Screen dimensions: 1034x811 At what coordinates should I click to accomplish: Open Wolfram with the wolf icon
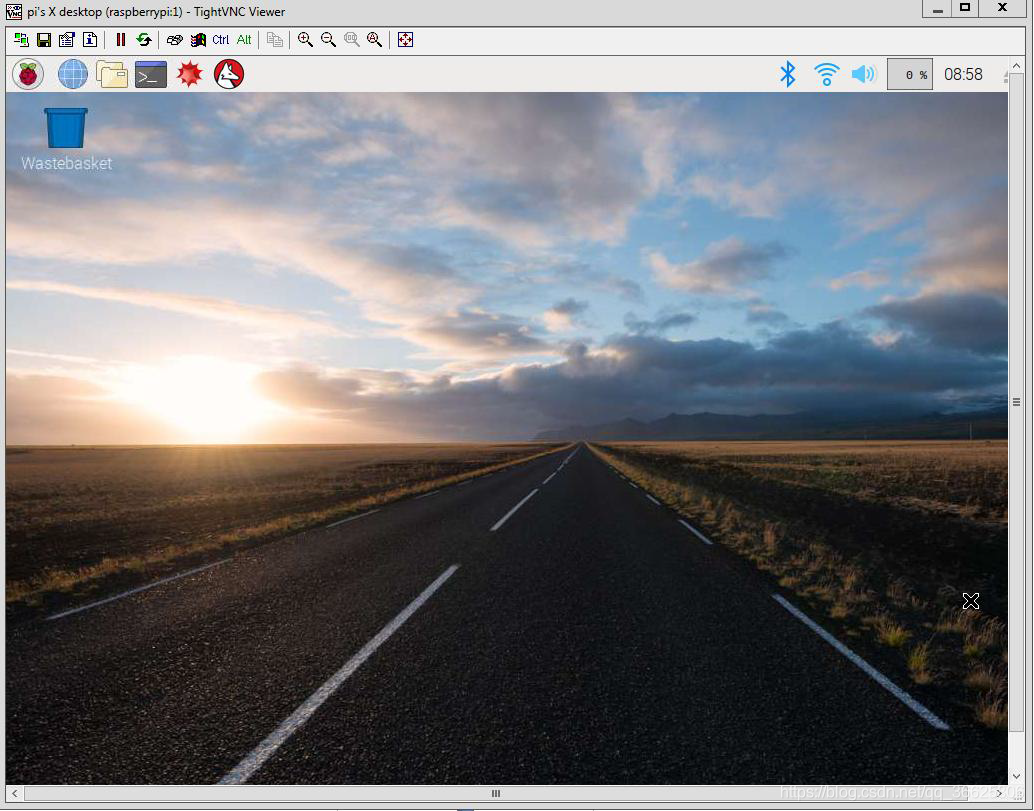click(229, 74)
